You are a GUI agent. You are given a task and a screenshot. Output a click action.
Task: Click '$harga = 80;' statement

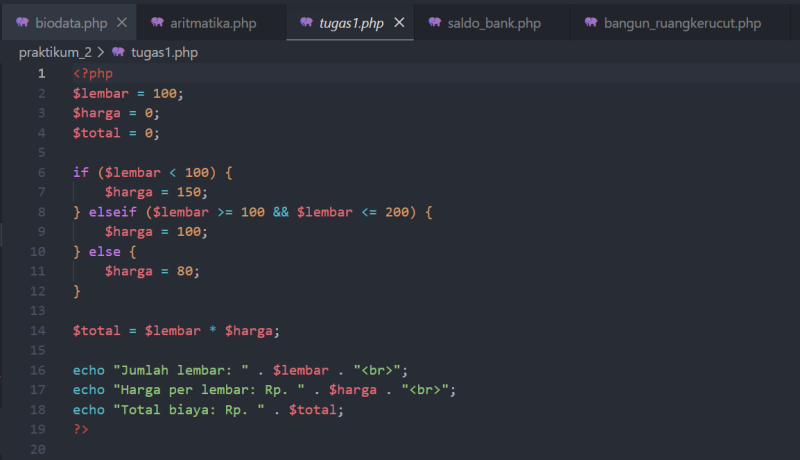tap(152, 271)
